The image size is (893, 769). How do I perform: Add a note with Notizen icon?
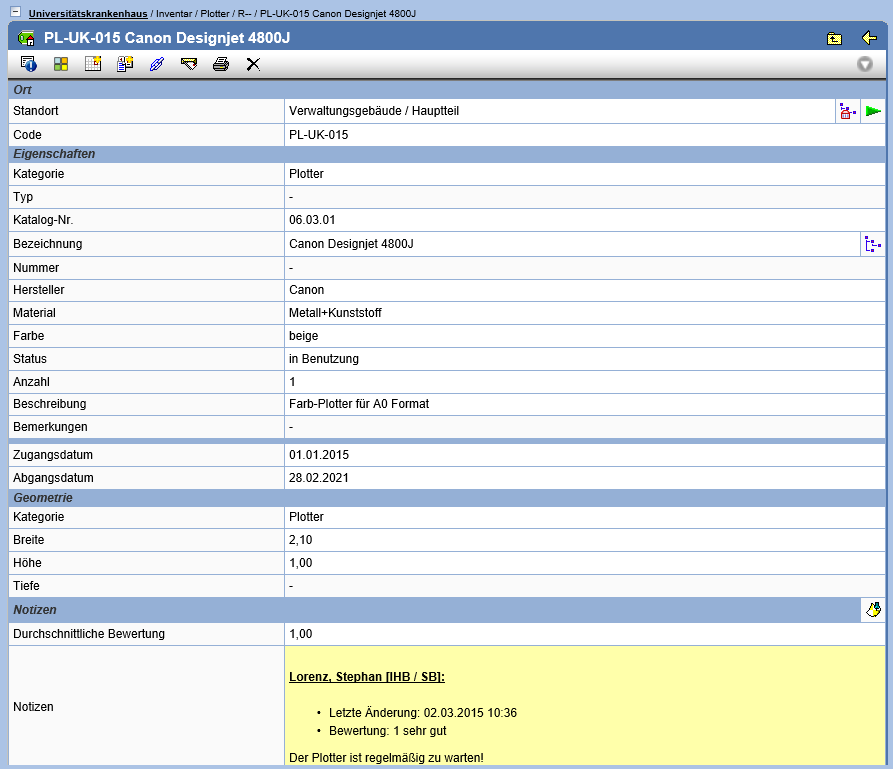point(872,609)
